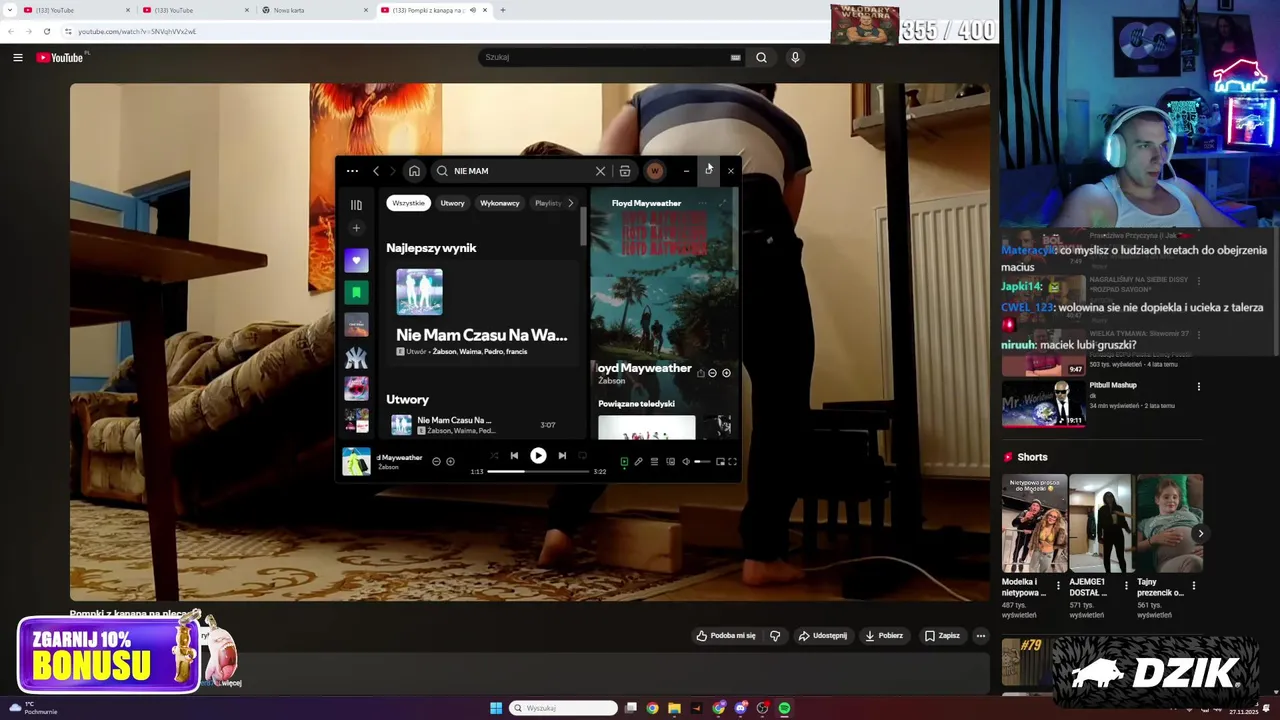Image resolution: width=1280 pixels, height=720 pixels.
Task: Click the YouTube Szukaj search box
Action: pos(612,58)
